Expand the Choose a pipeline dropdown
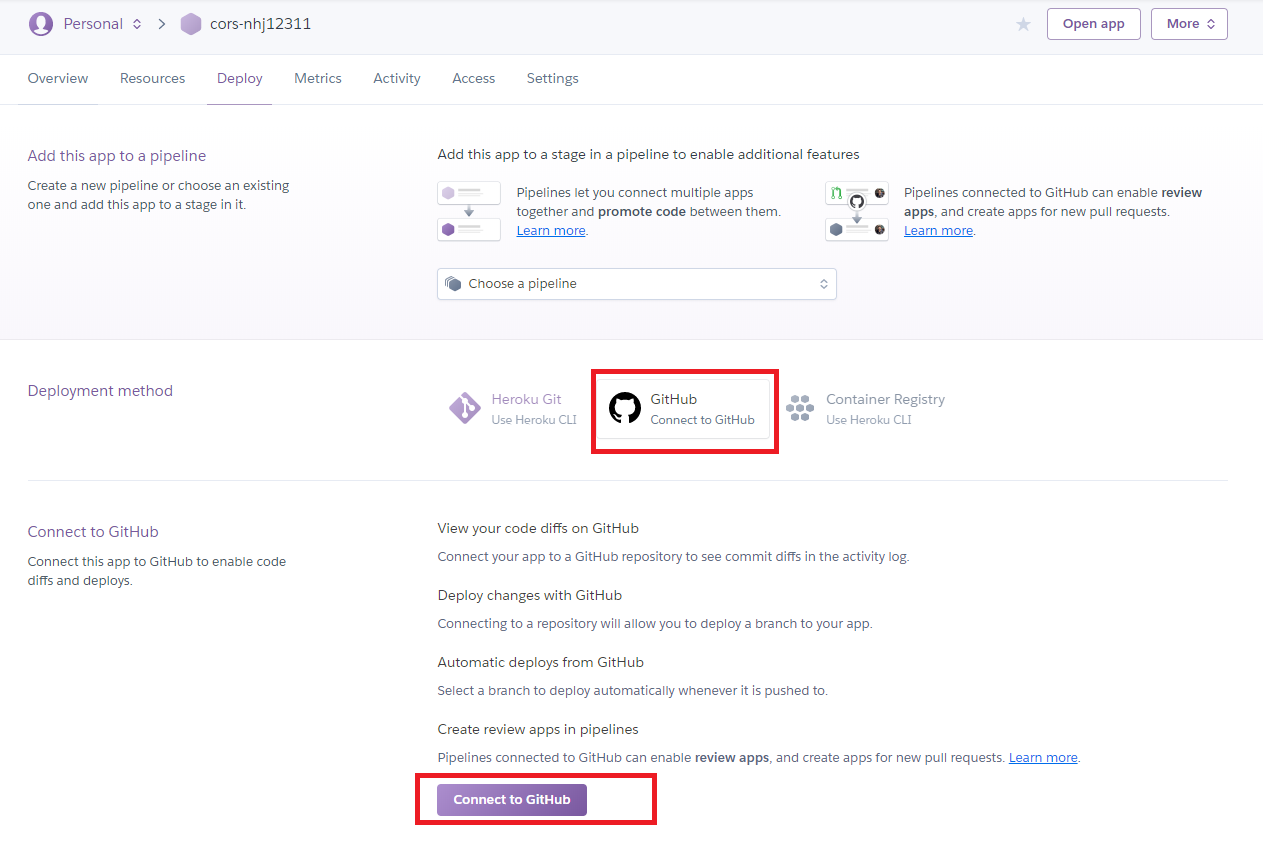Viewport: 1263px width, 865px height. pyautogui.click(x=637, y=284)
